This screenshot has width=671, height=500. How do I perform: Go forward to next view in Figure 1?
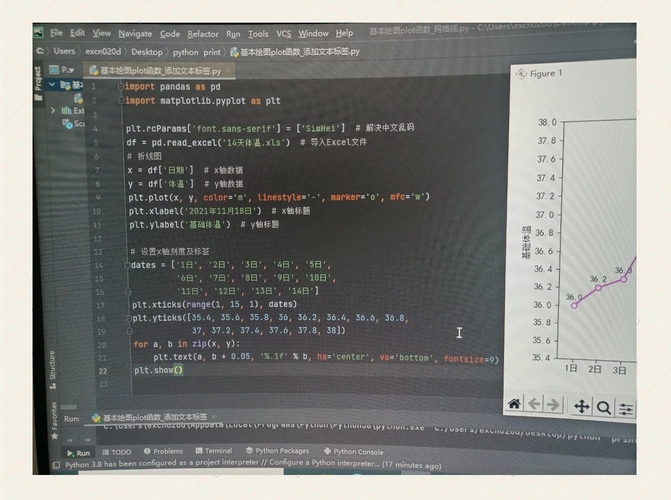point(553,405)
